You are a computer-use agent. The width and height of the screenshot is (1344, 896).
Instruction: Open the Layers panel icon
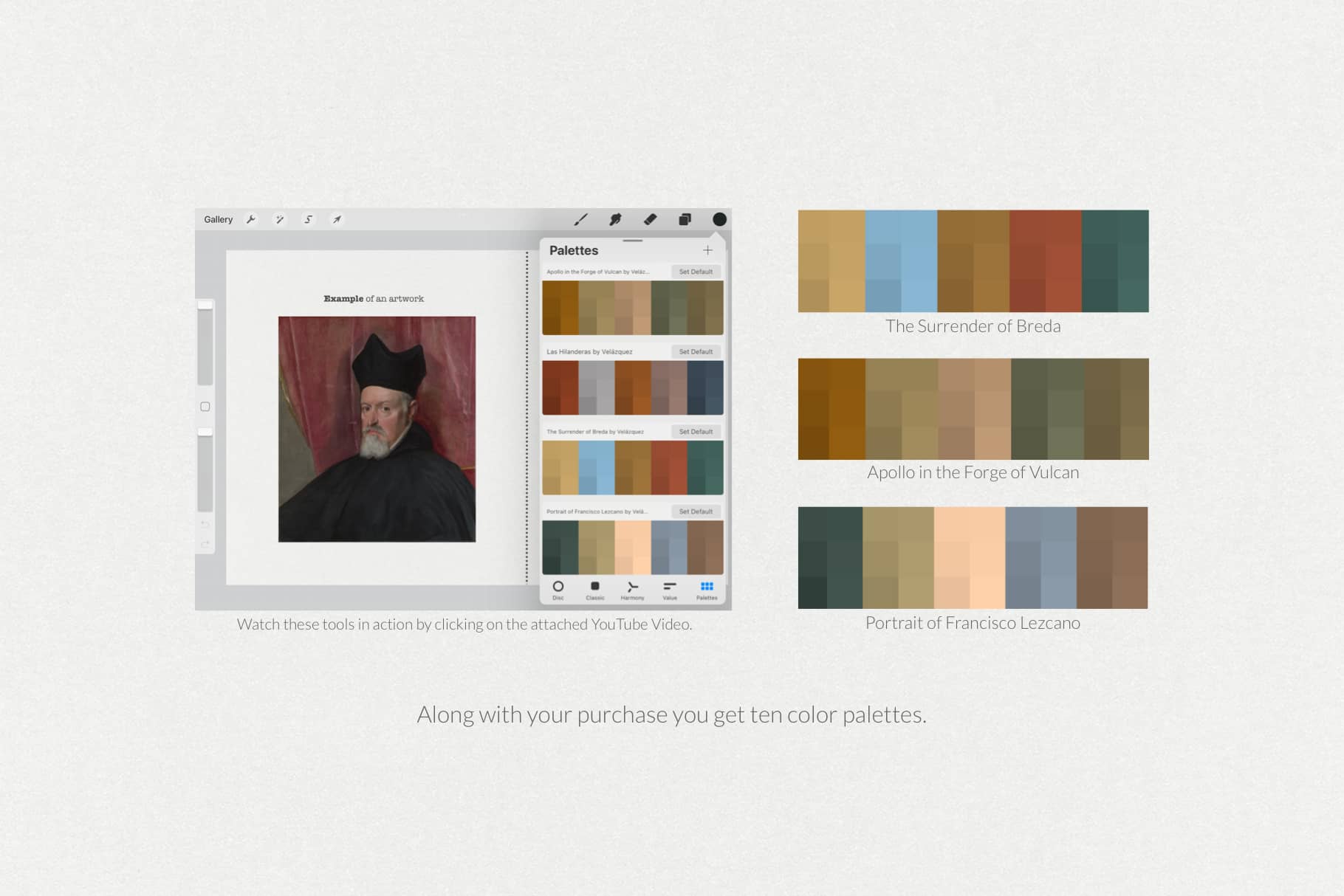tap(685, 219)
